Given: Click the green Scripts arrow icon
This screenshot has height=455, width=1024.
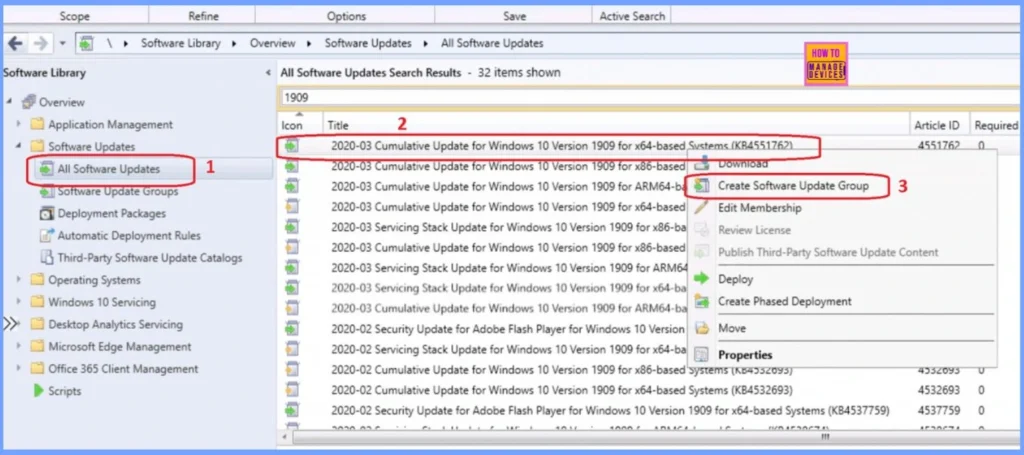Looking at the screenshot, I should point(39,391).
